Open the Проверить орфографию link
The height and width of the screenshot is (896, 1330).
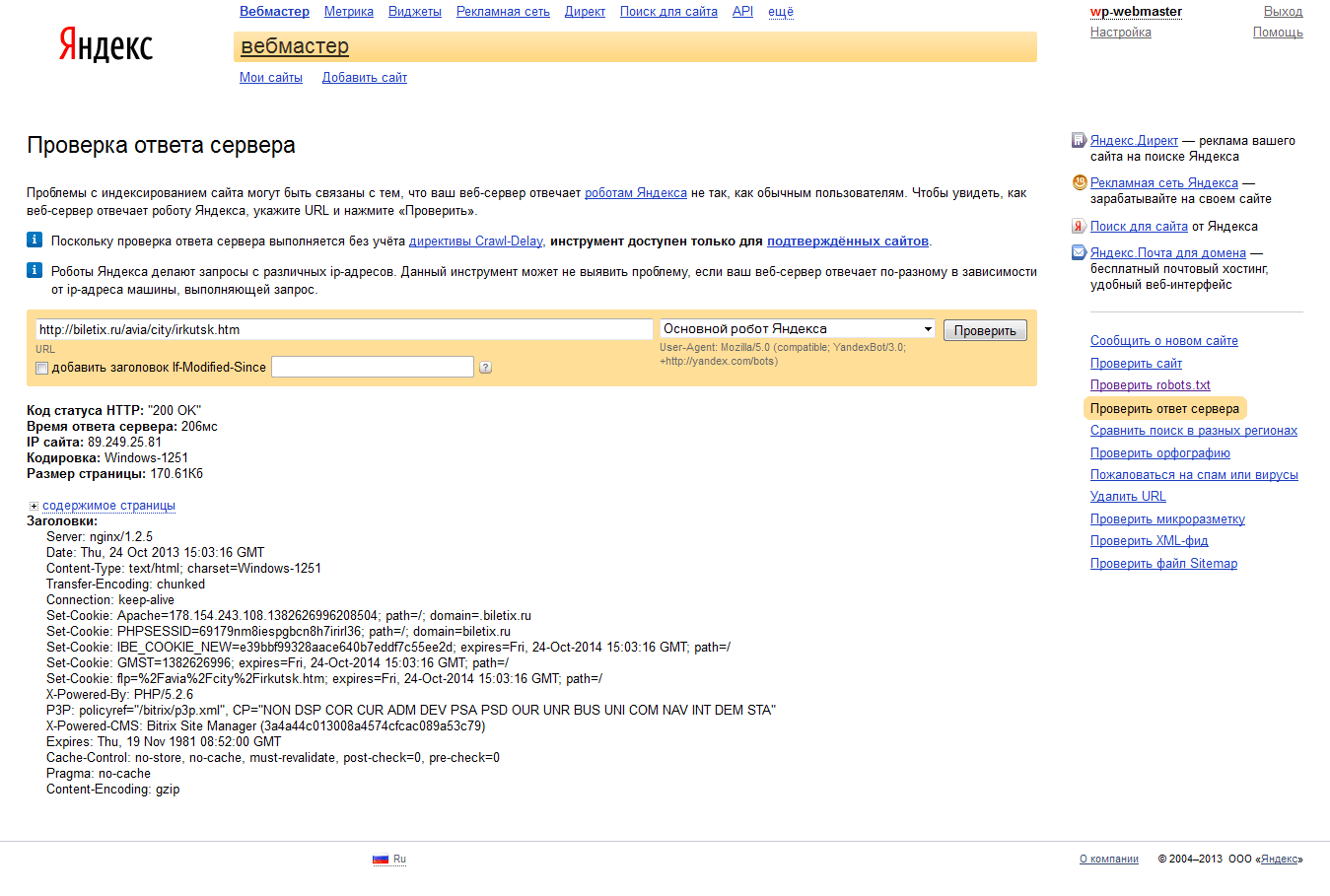click(x=1160, y=453)
